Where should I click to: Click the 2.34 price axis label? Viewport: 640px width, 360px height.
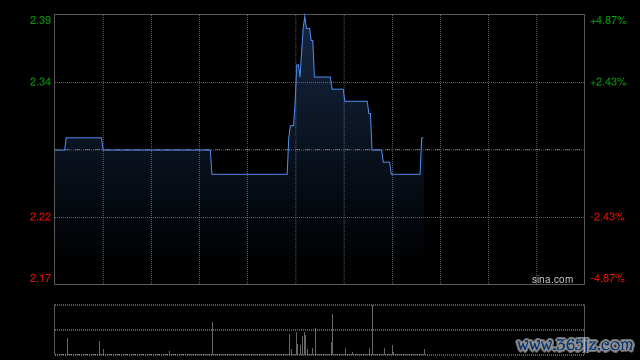[40, 82]
